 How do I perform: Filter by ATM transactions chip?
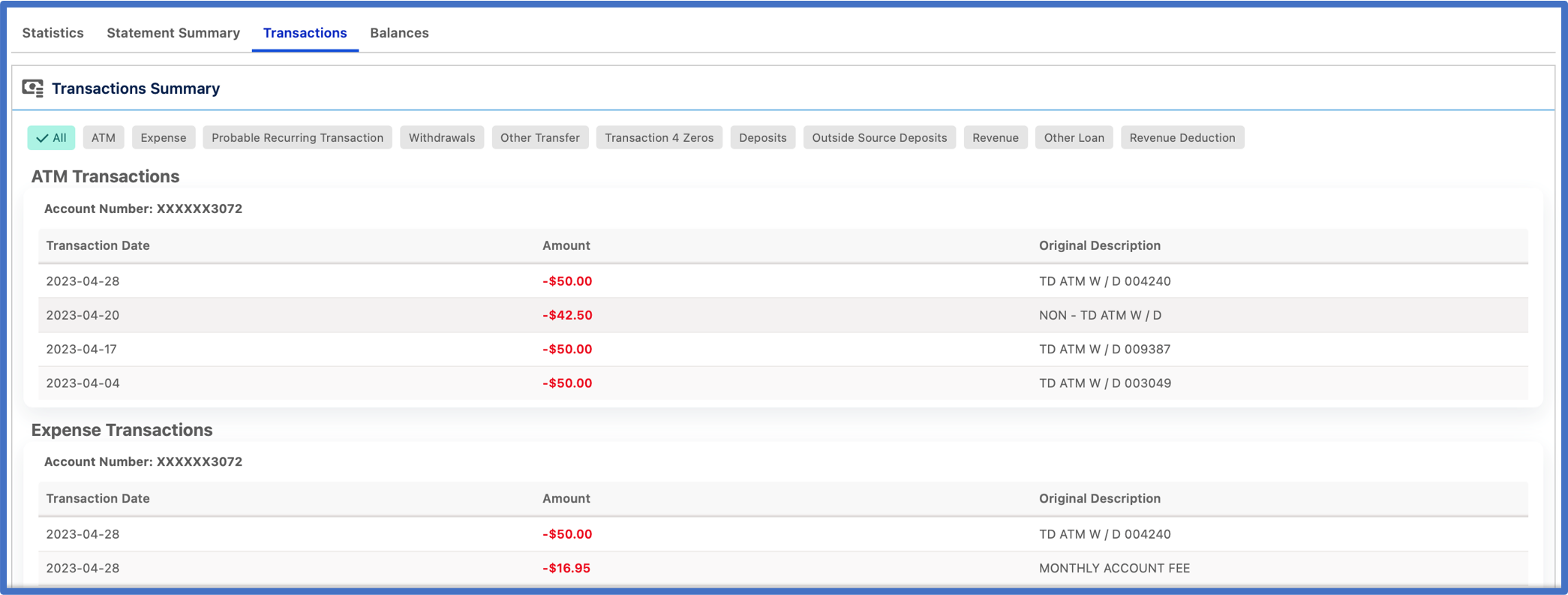[104, 137]
